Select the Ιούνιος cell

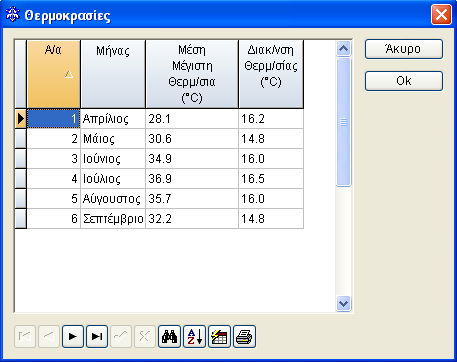point(113,159)
